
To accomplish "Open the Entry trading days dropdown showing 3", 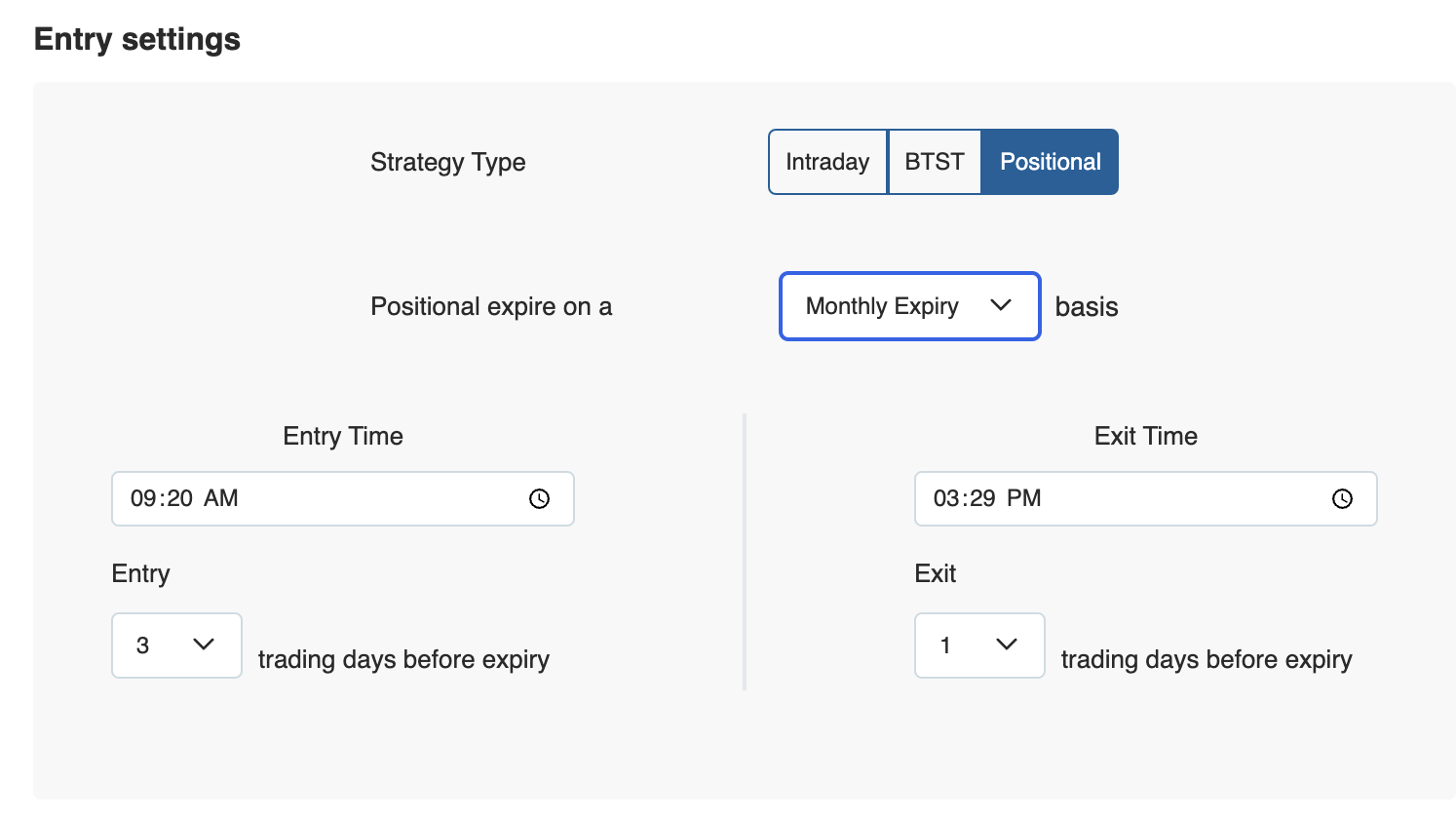I will pyautogui.click(x=176, y=645).
